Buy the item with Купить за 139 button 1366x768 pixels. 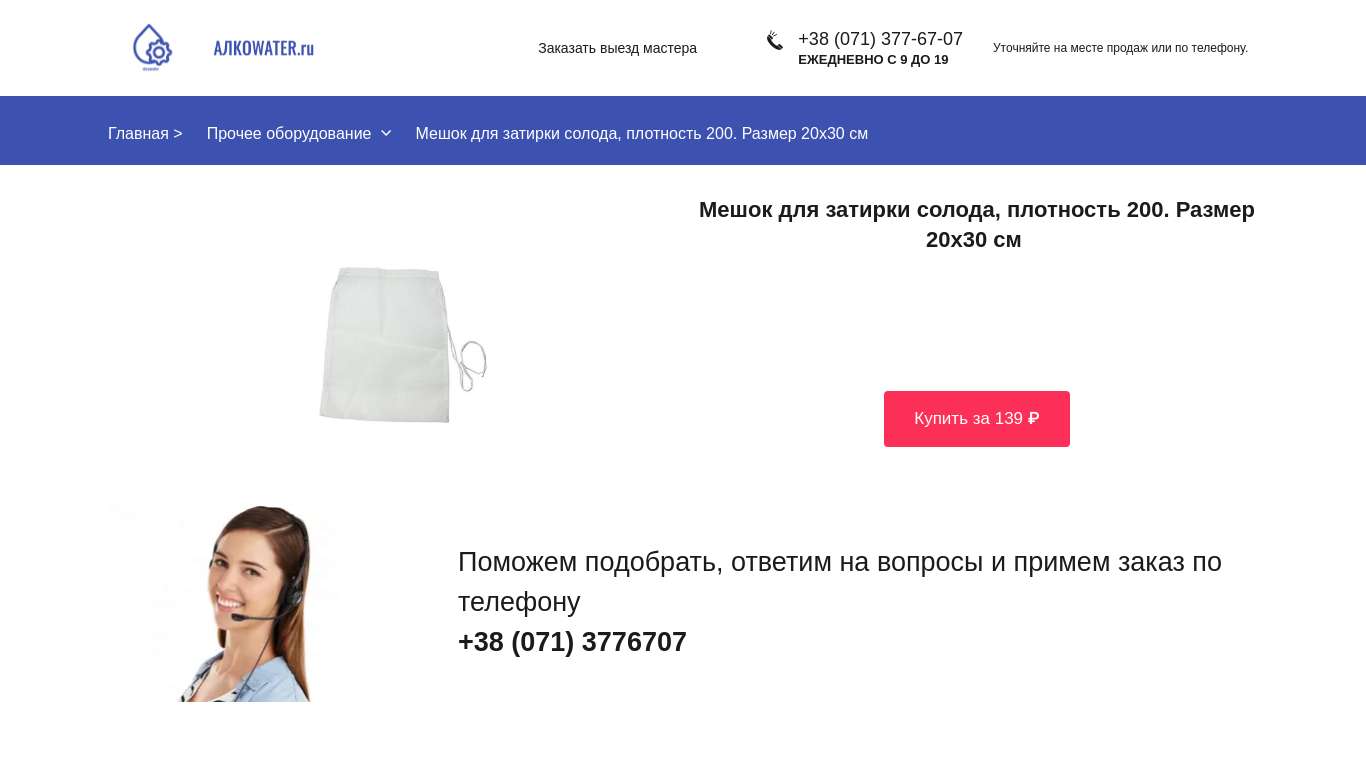[x=977, y=419]
